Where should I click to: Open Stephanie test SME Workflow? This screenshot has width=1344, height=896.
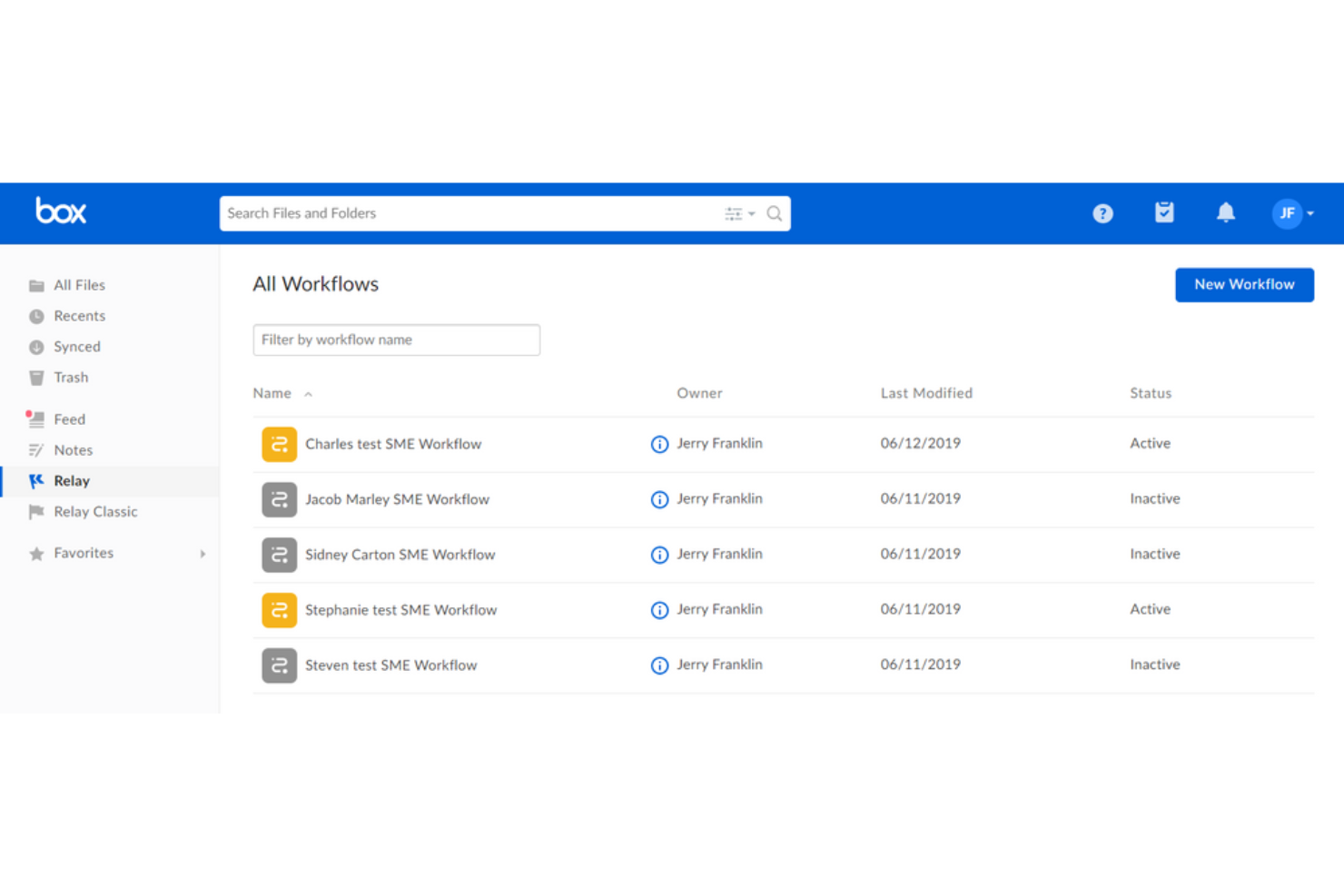coord(400,610)
